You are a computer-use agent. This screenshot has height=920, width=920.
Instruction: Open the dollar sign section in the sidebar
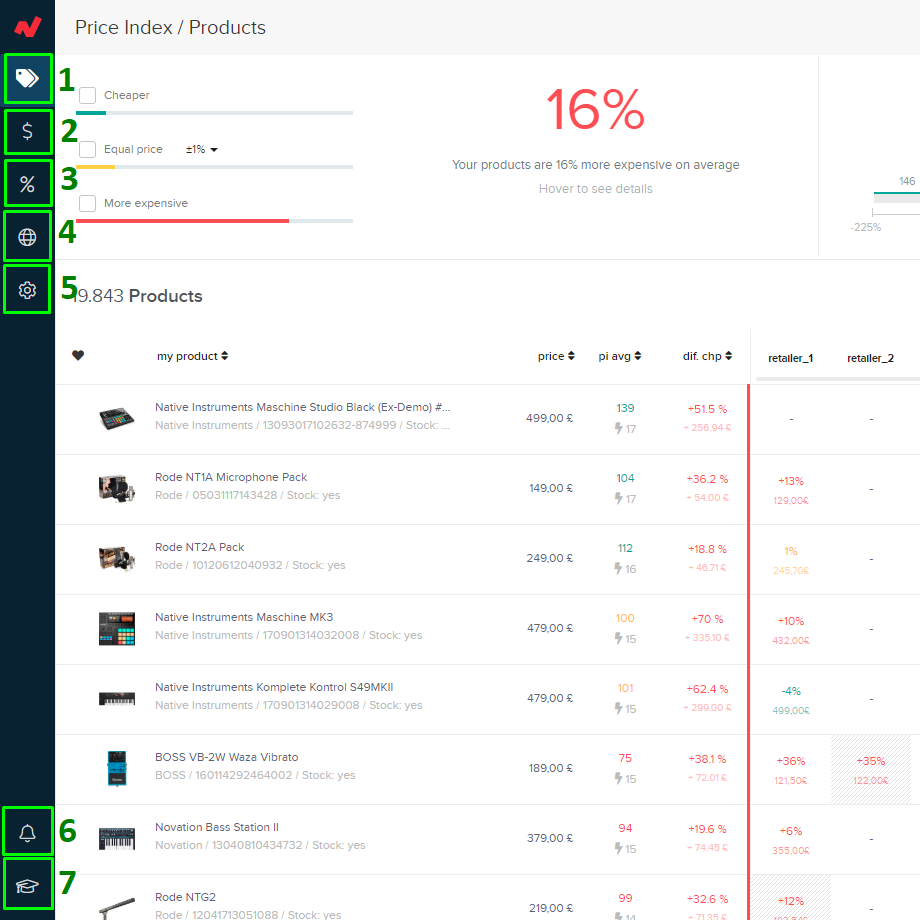click(28, 131)
